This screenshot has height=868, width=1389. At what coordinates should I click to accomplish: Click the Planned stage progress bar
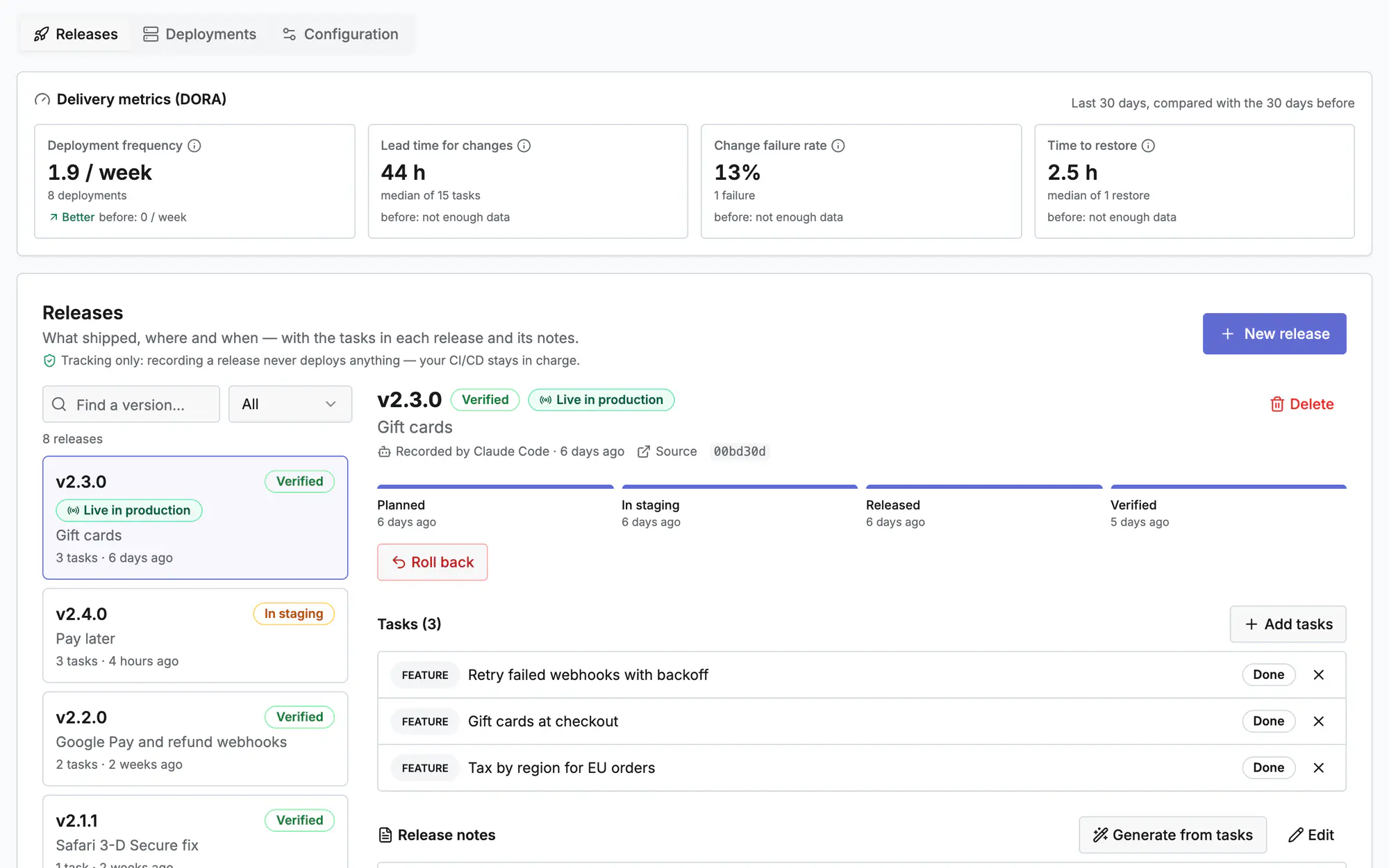(x=495, y=487)
